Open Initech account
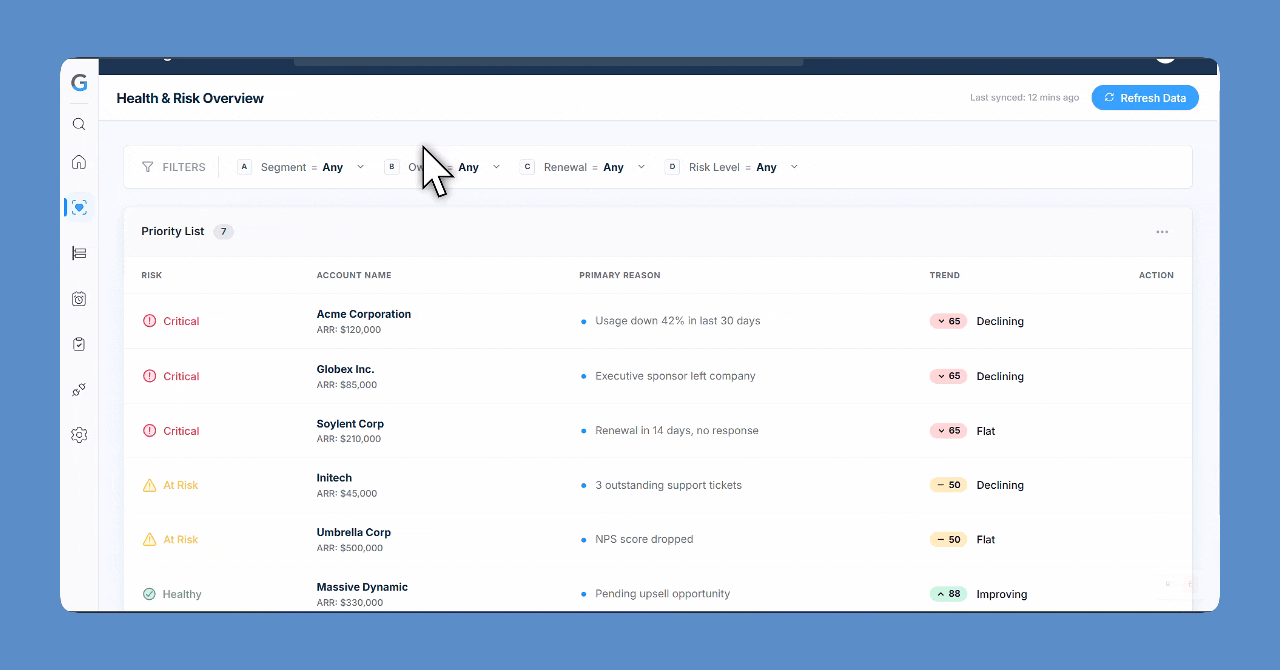Viewport: 1280px width, 670px height. (334, 478)
